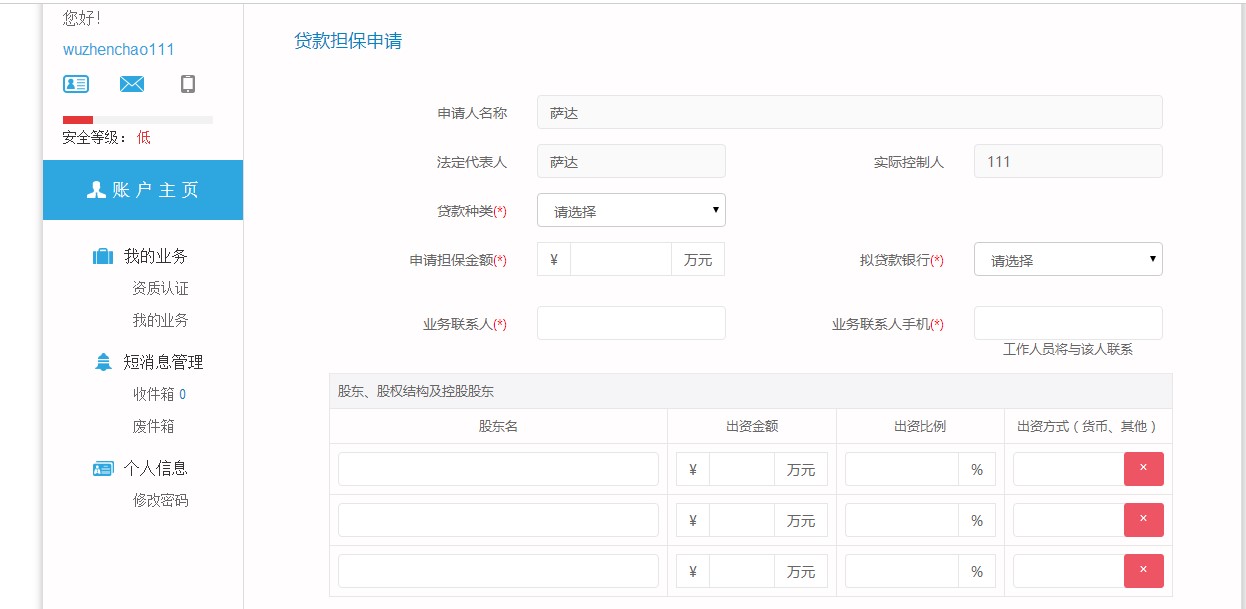Delete the first shareholder row
The height and width of the screenshot is (609, 1246).
[1143, 469]
